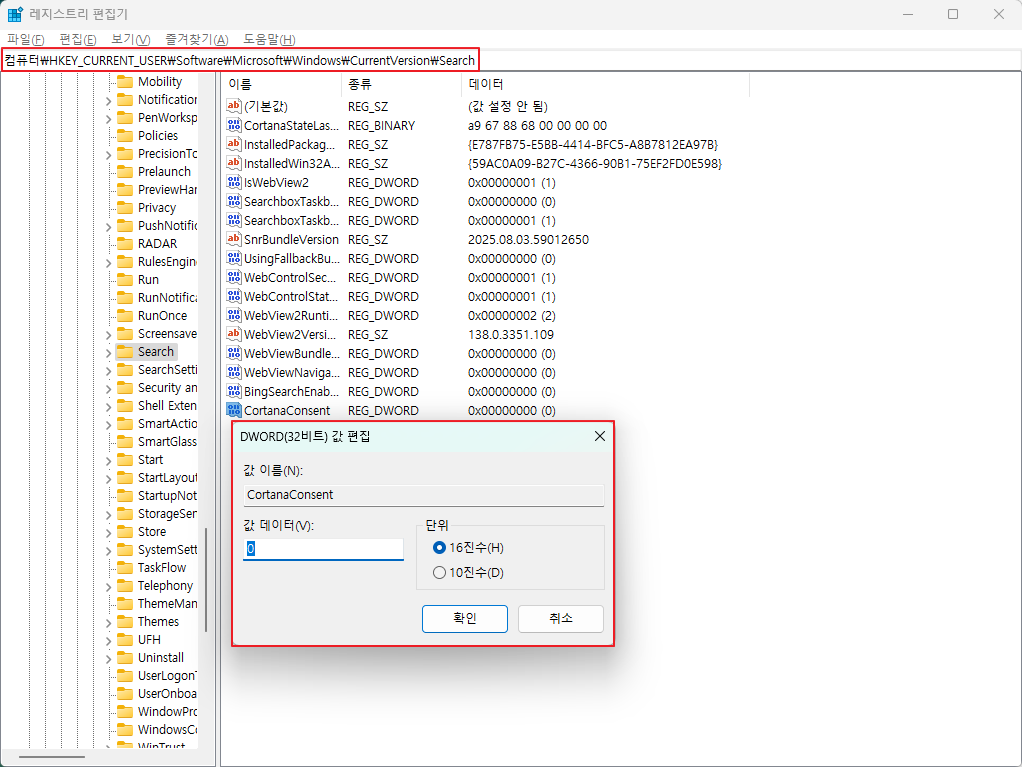1022x767 pixels.
Task: Click the Mobility folder icon
Action: click(125, 82)
